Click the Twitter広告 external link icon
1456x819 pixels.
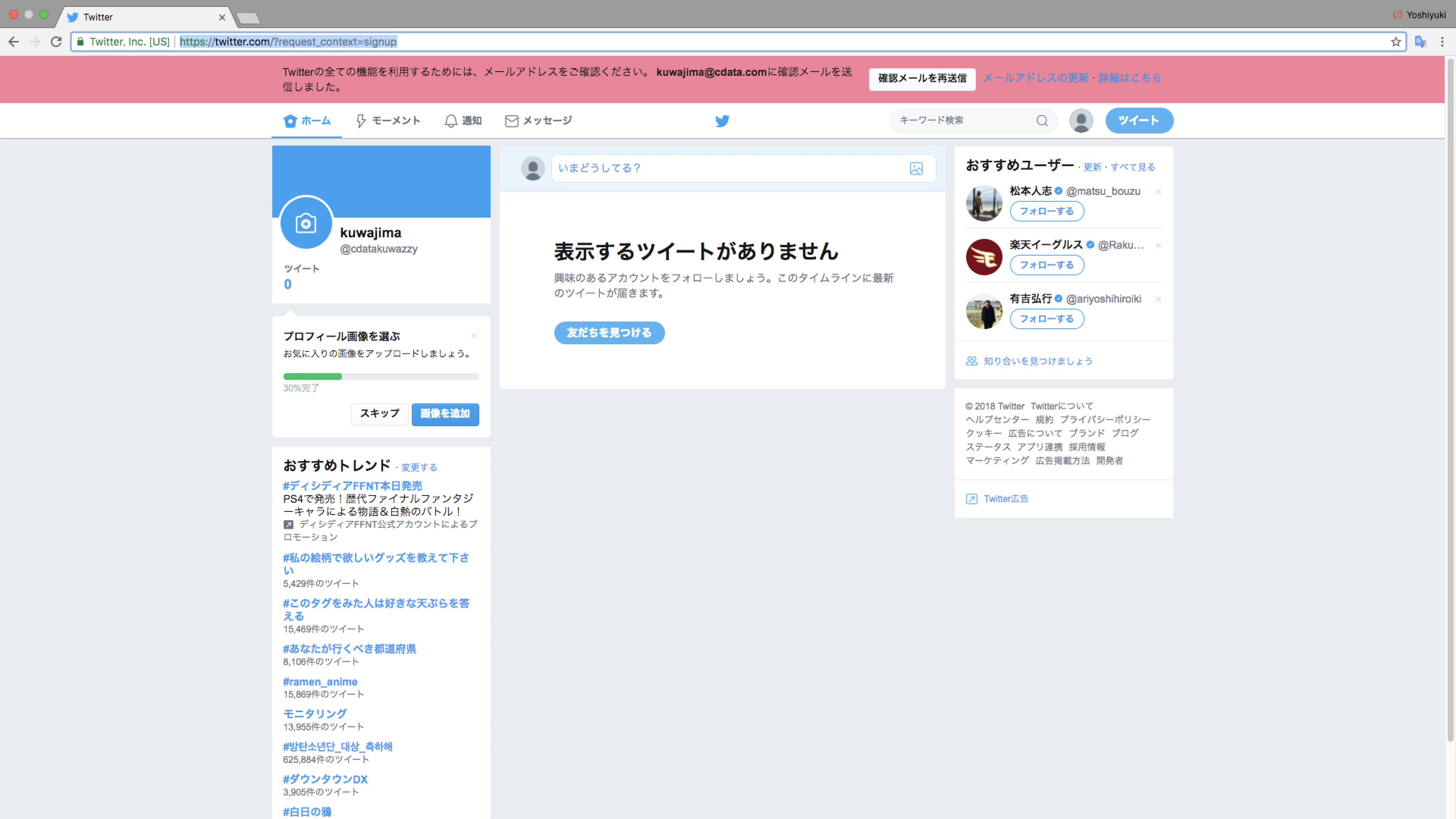point(971,499)
